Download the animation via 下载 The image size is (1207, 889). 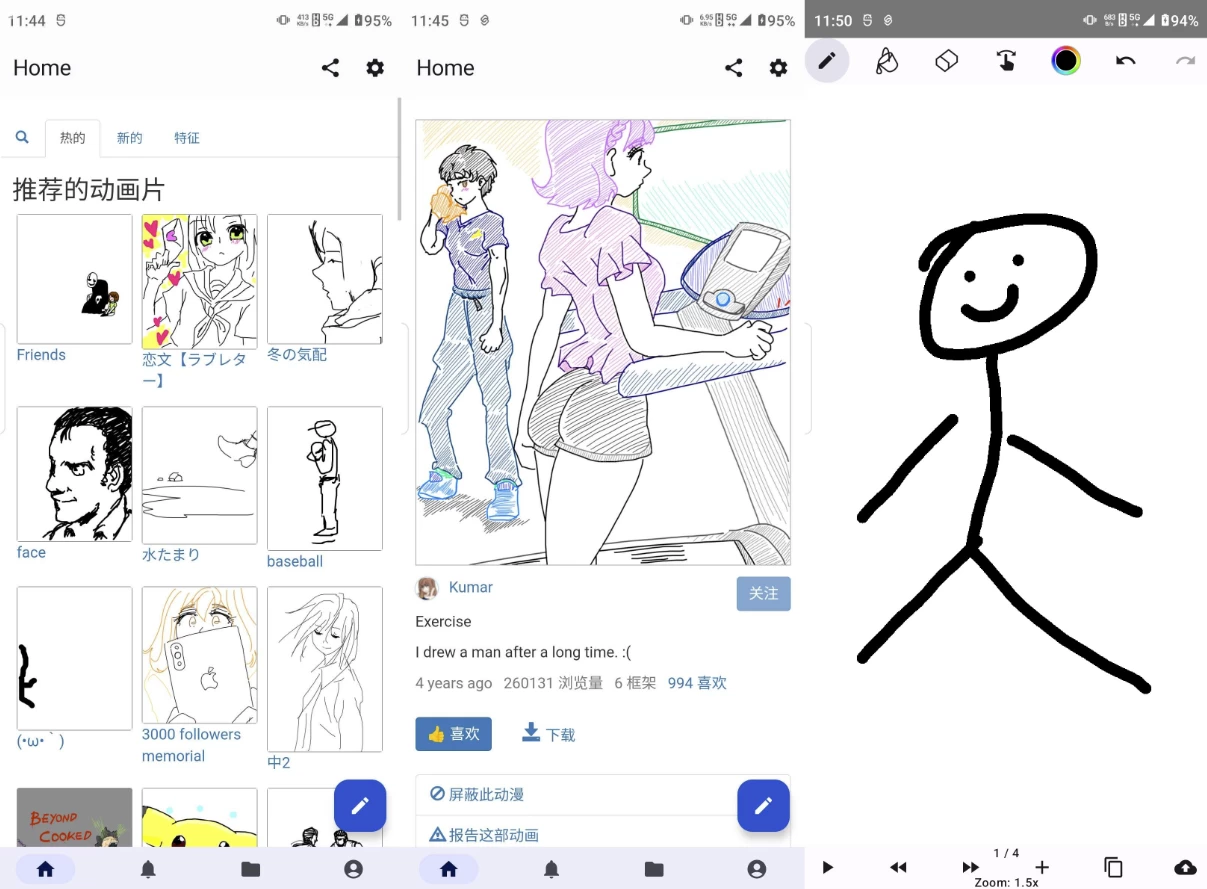coord(548,734)
